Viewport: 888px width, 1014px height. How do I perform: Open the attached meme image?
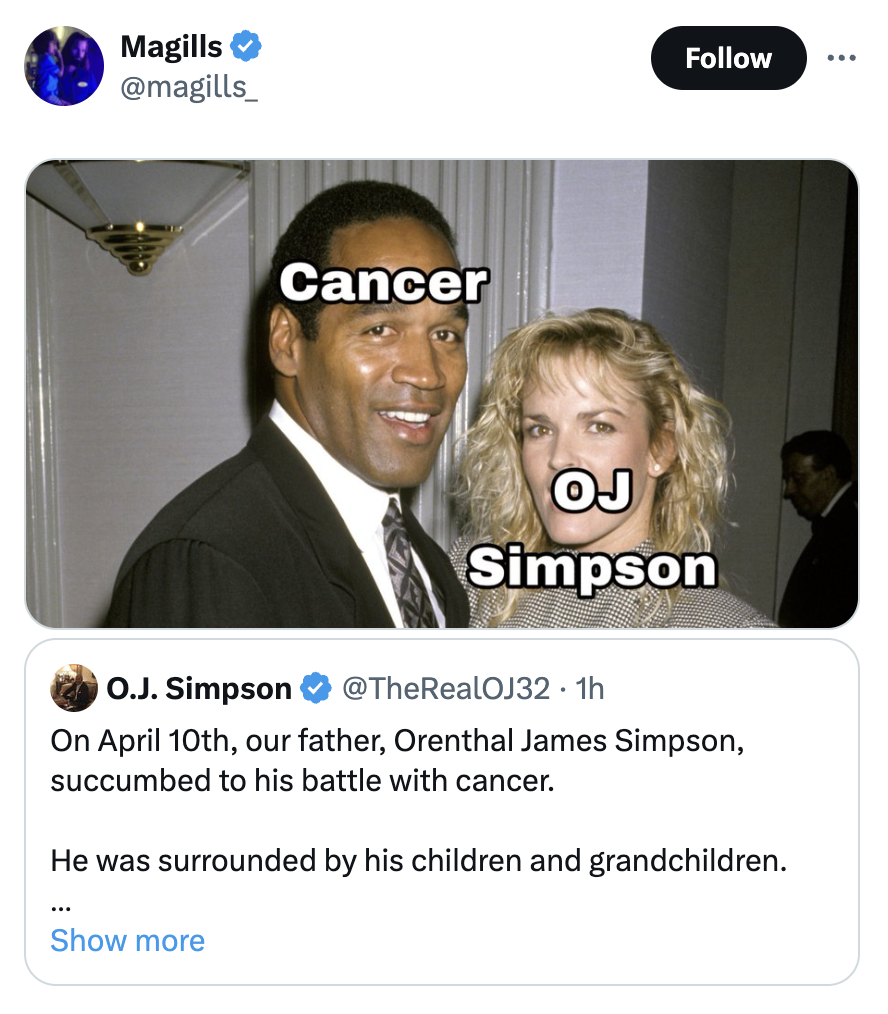click(442, 394)
